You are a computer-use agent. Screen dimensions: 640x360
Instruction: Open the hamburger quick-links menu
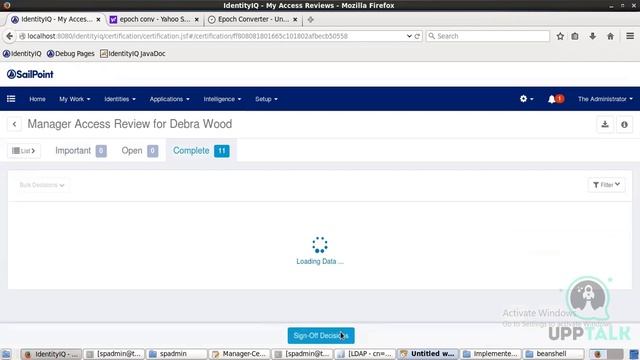pyautogui.click(x=11, y=99)
